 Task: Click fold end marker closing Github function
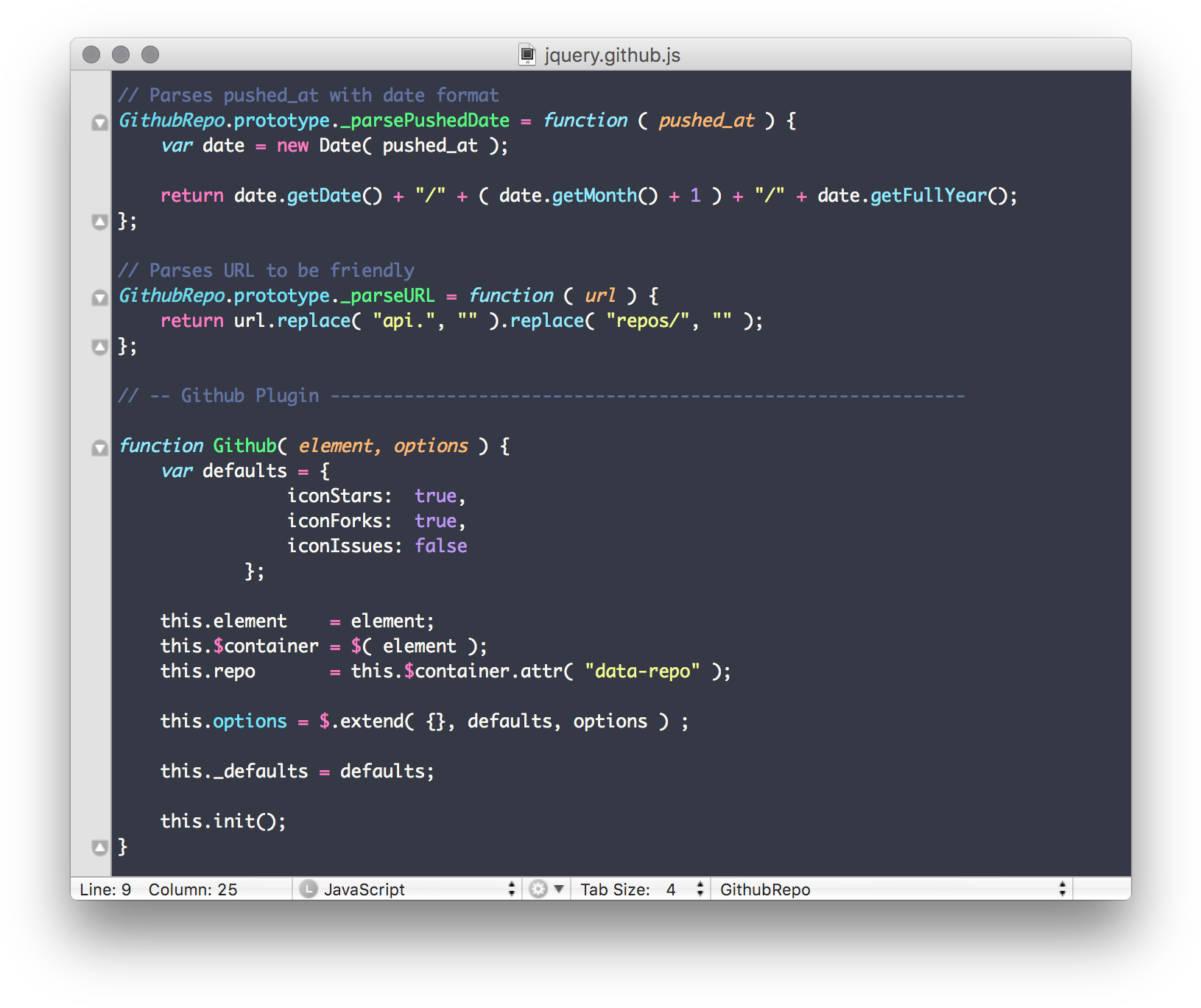(99, 847)
